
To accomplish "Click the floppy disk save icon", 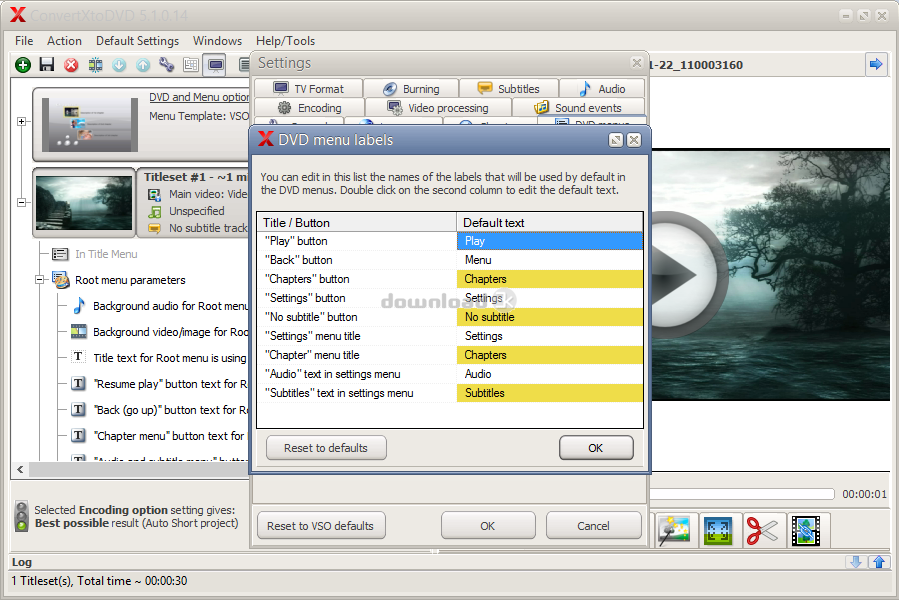I will pyautogui.click(x=47, y=64).
